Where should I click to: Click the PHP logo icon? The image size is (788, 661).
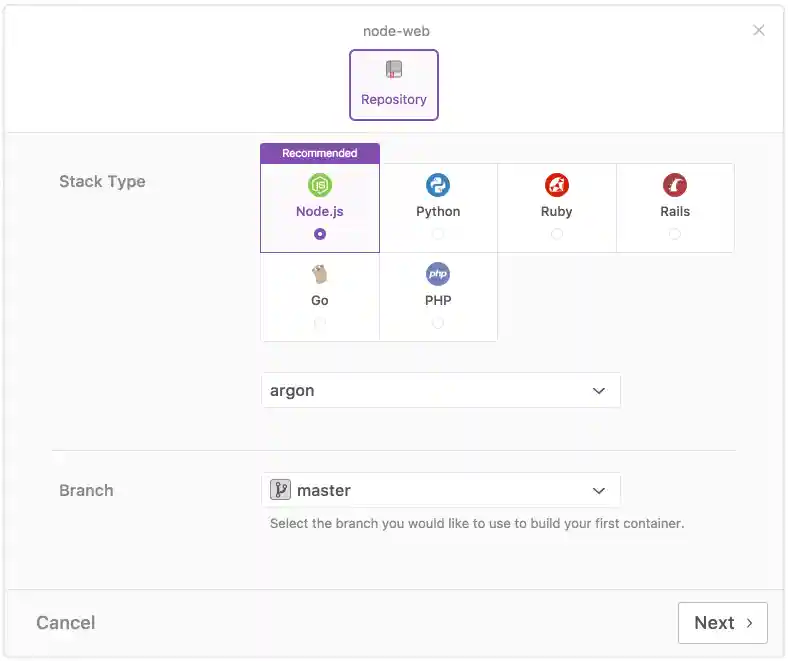coord(438,274)
